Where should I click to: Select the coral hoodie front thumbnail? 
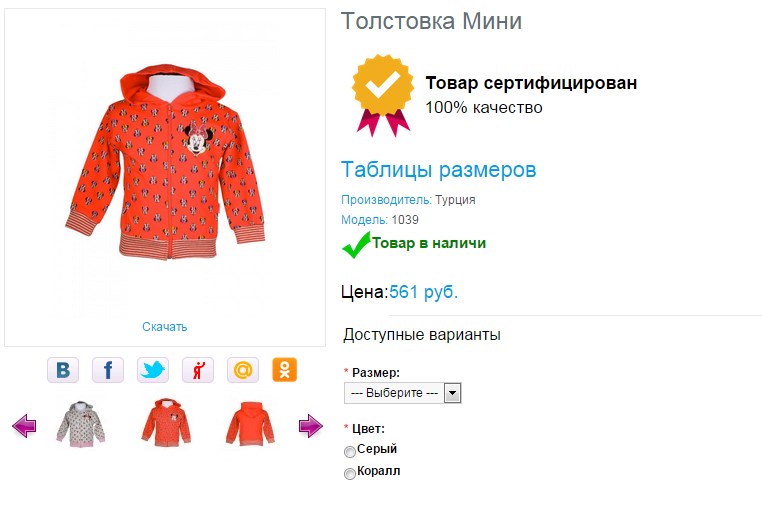(165, 423)
